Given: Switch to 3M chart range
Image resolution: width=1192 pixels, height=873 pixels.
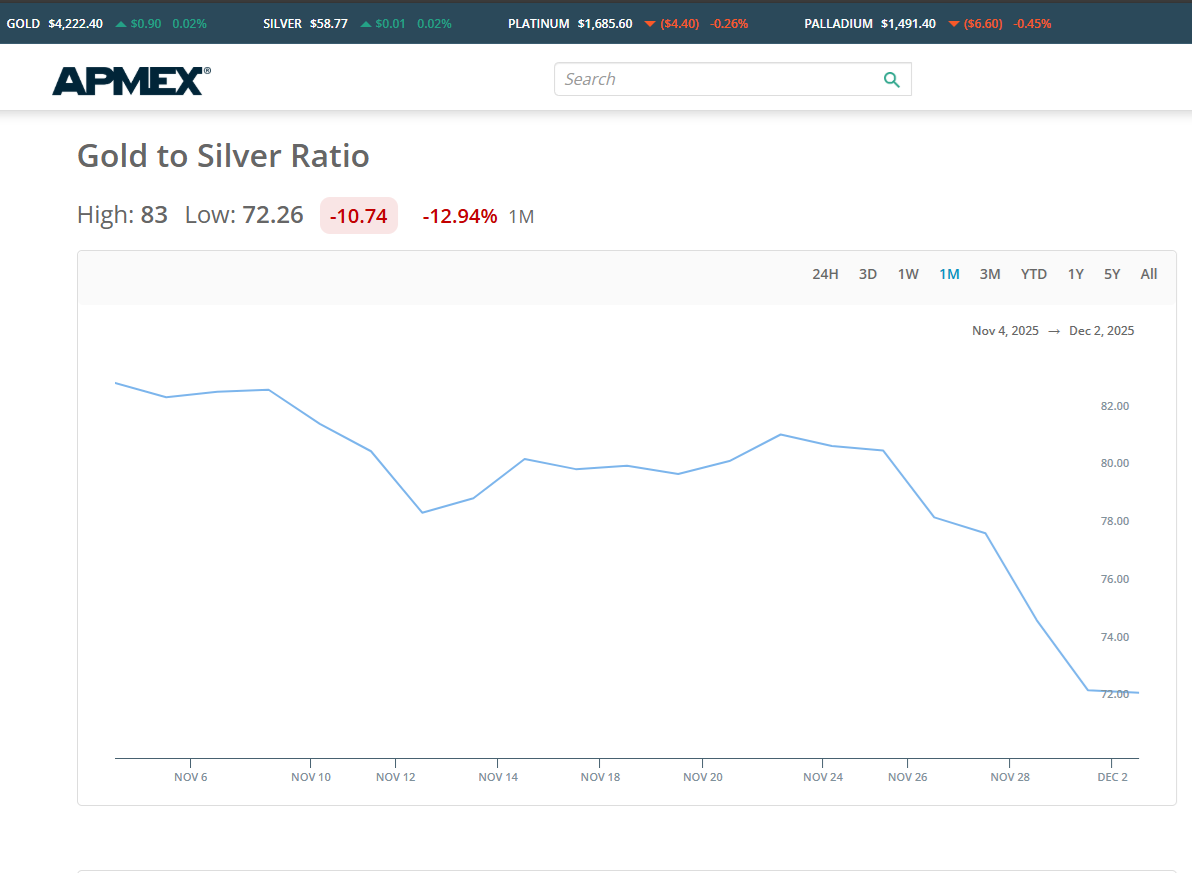Looking at the screenshot, I should pyautogui.click(x=990, y=274).
